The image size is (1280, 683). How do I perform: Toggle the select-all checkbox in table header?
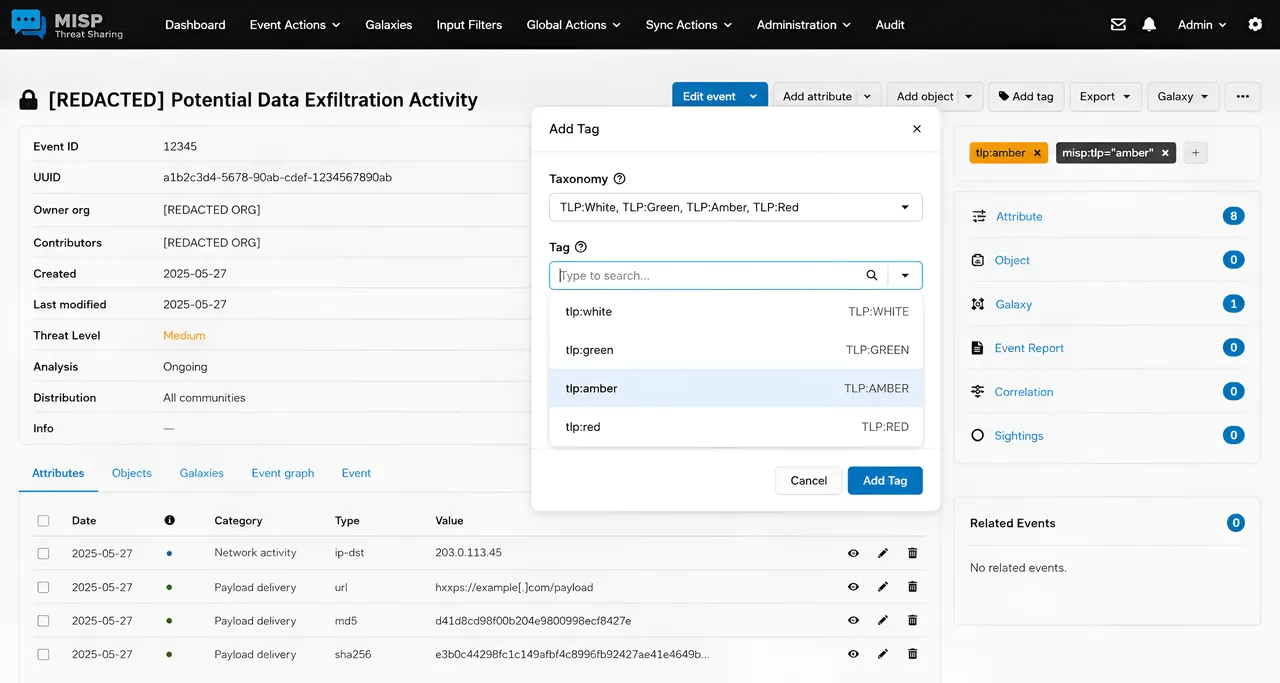click(x=43, y=521)
